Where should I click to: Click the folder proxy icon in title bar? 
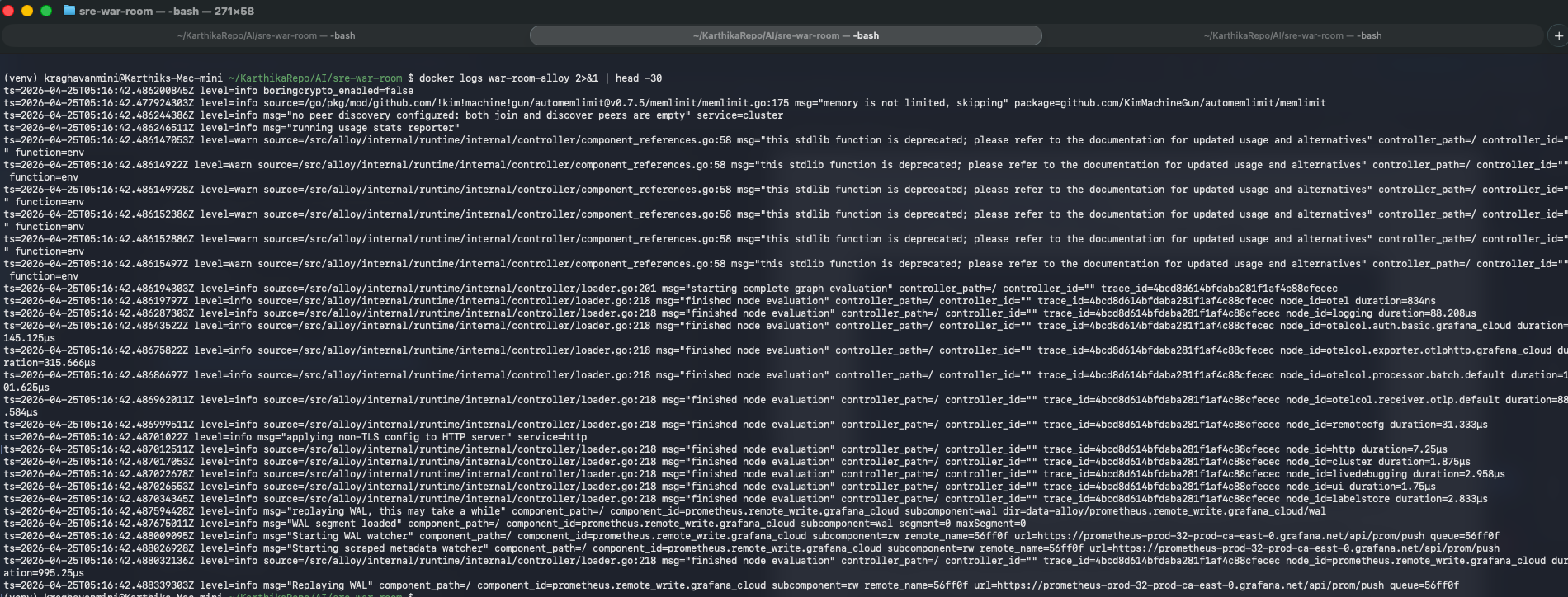click(x=69, y=11)
